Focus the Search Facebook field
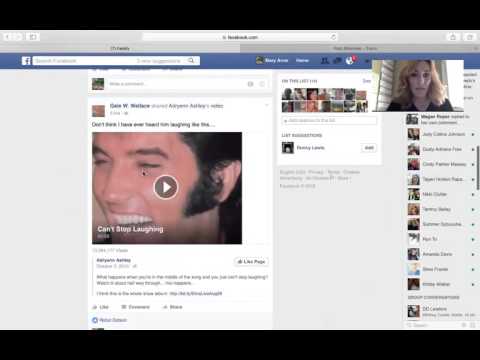 (110, 61)
